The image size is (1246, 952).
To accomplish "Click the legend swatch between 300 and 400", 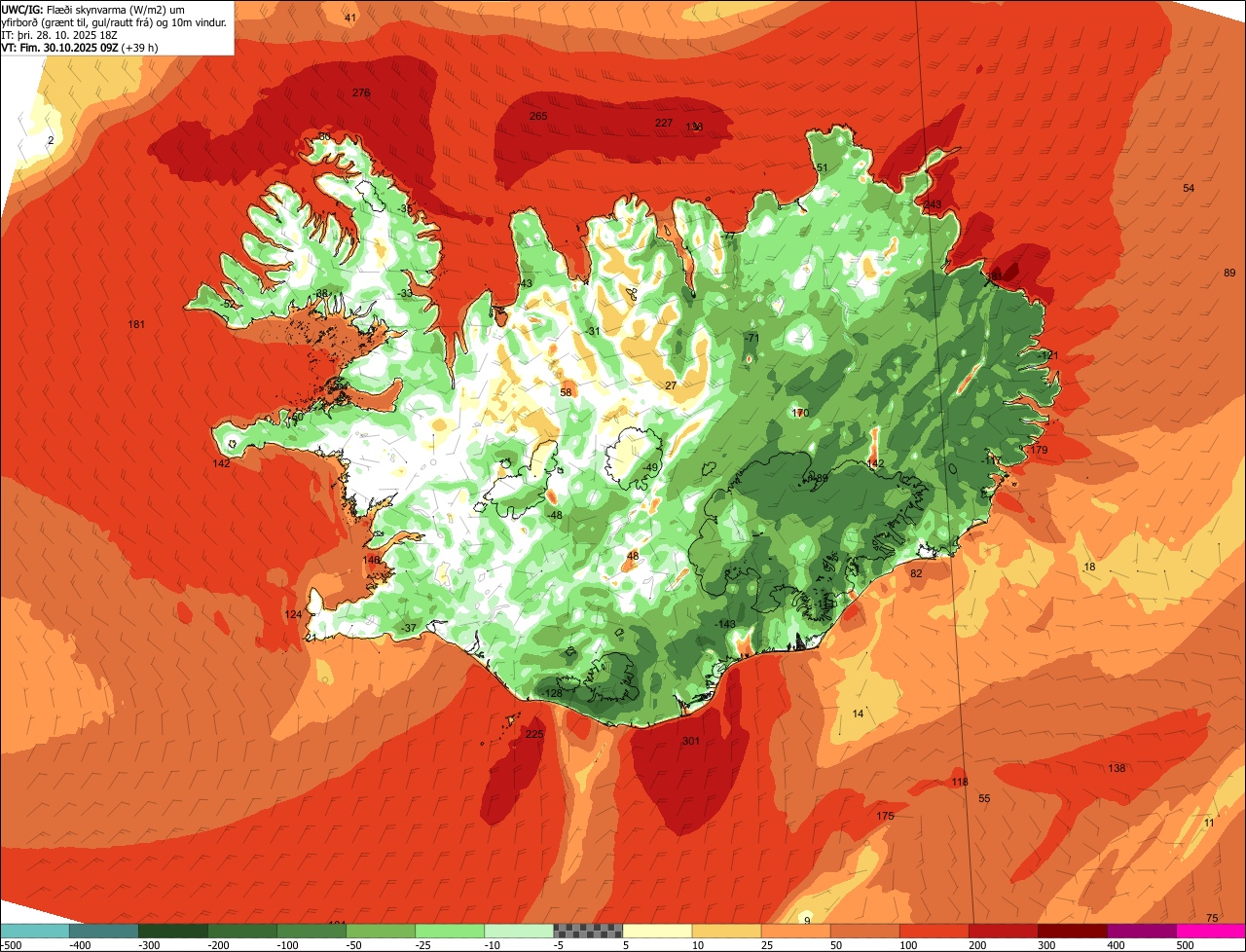I will tap(1072, 931).
